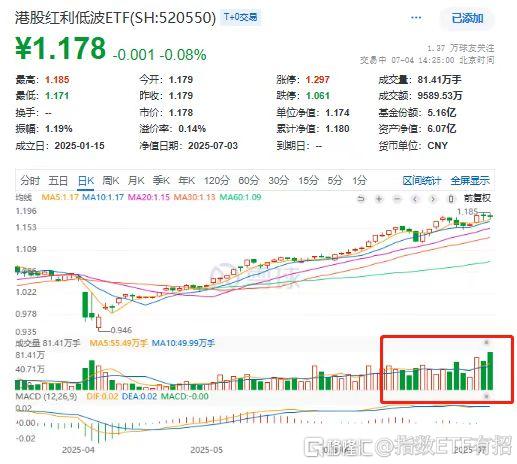
Task: Click the toolbar icon left of 前复权
Action: tap(451, 199)
